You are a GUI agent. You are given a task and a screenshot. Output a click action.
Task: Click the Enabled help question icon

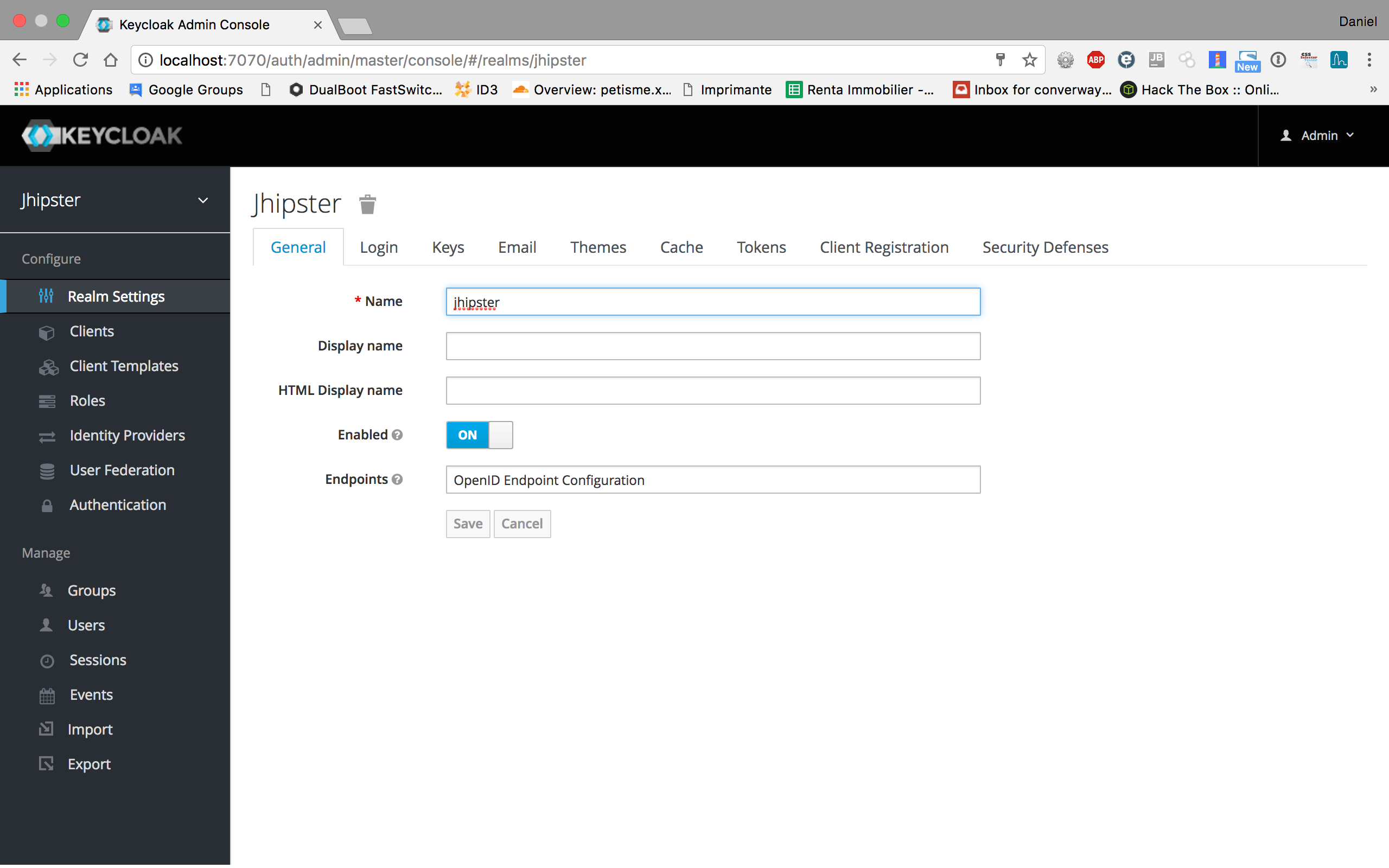click(397, 435)
